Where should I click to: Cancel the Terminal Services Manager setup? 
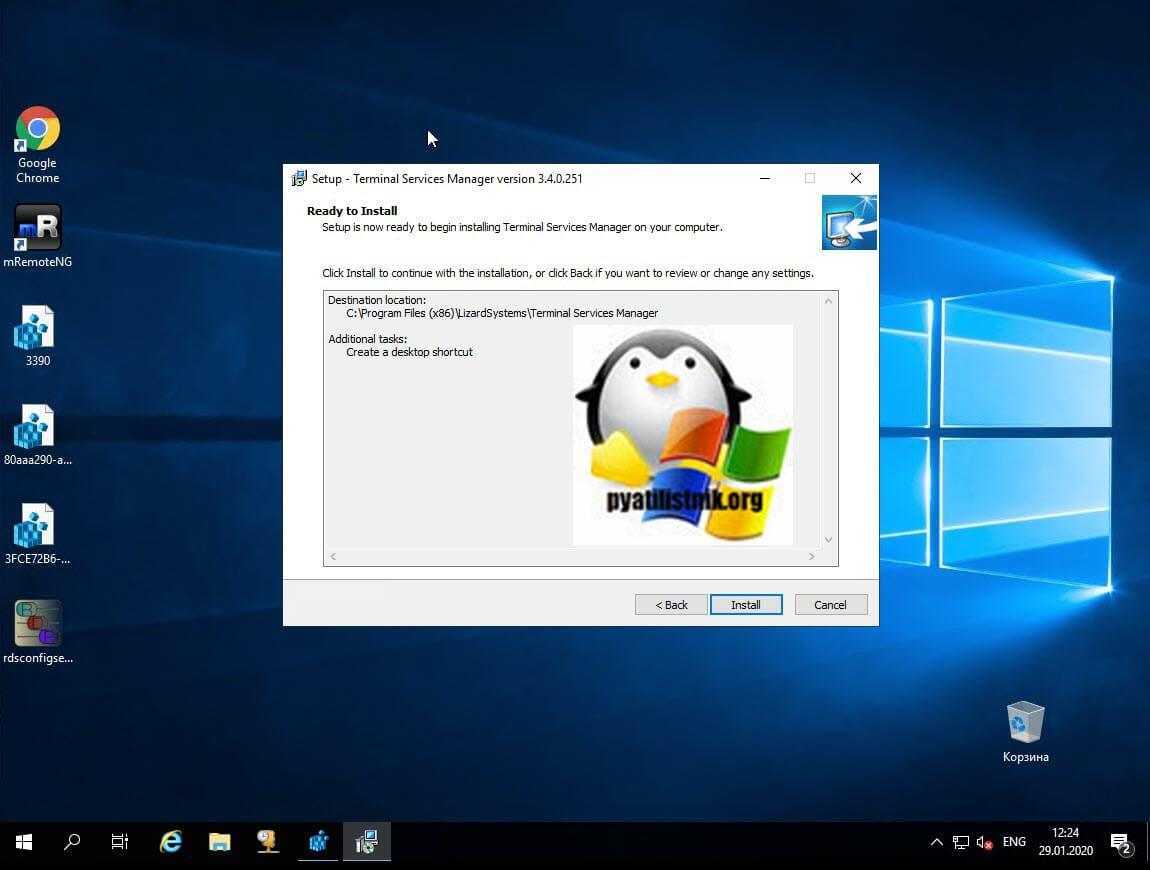[830, 605]
